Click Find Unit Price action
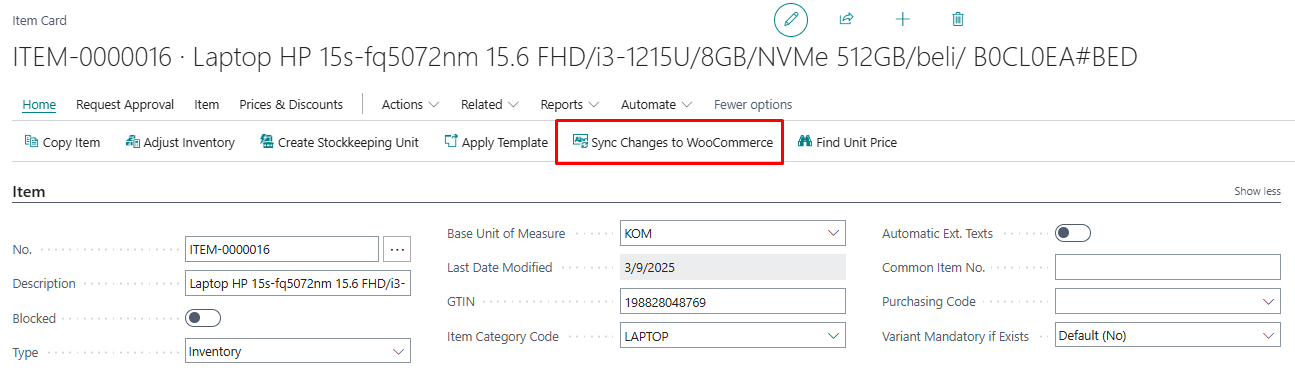 pyautogui.click(x=847, y=143)
